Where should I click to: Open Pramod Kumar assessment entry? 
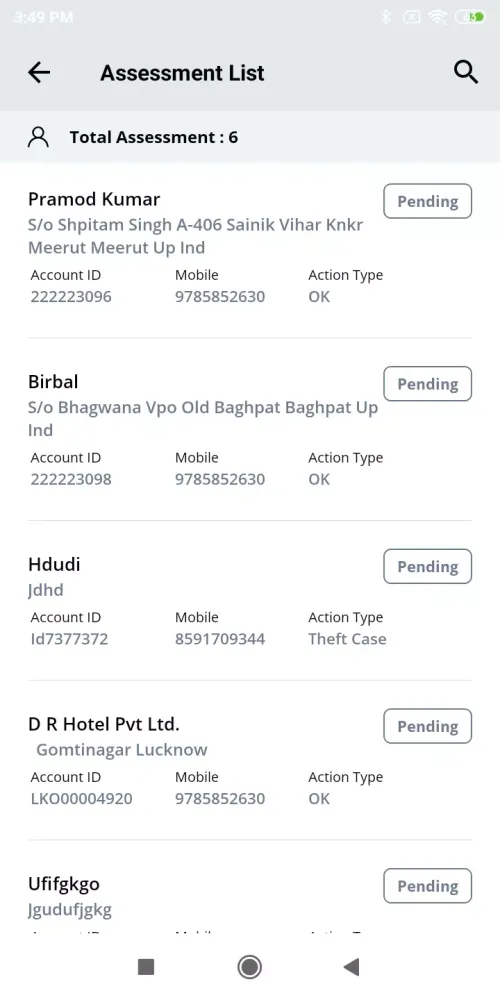(x=250, y=249)
